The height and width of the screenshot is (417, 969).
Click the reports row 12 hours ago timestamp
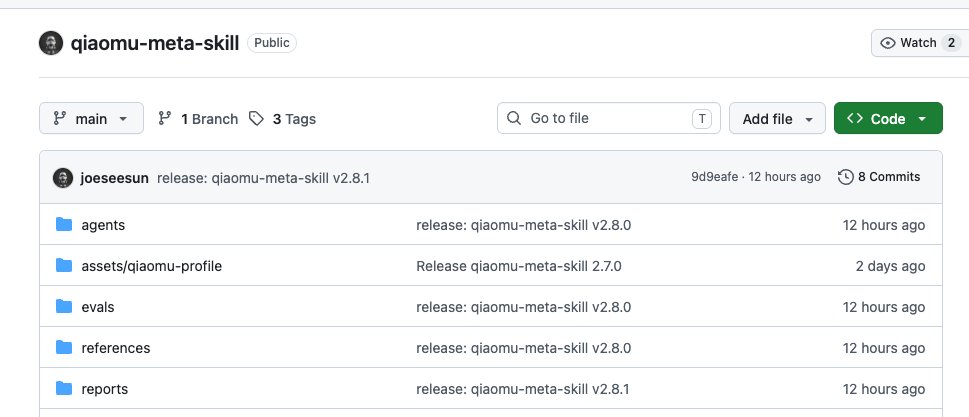[884, 389]
